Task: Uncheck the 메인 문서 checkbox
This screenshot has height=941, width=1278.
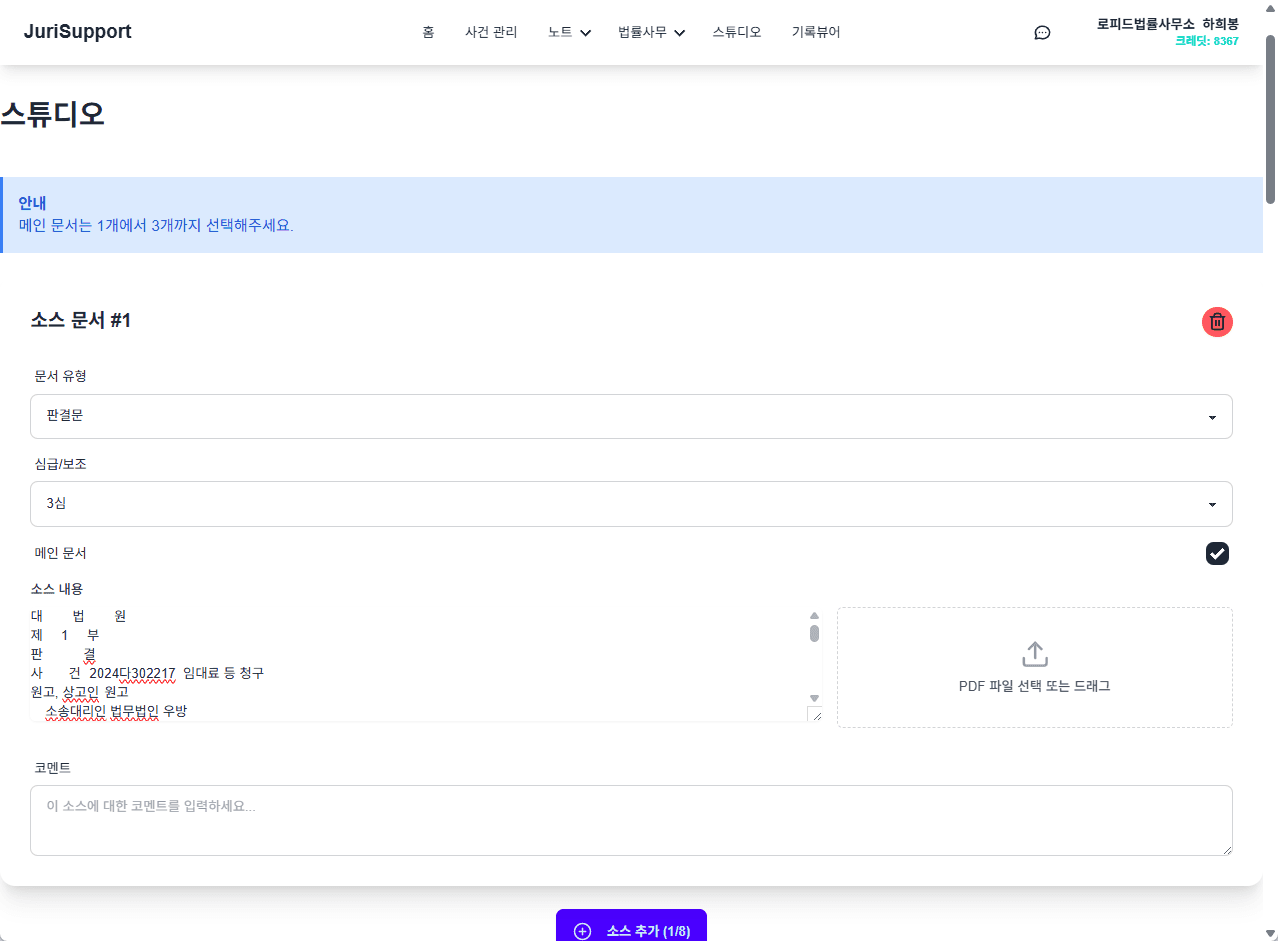Action: click(x=1217, y=553)
